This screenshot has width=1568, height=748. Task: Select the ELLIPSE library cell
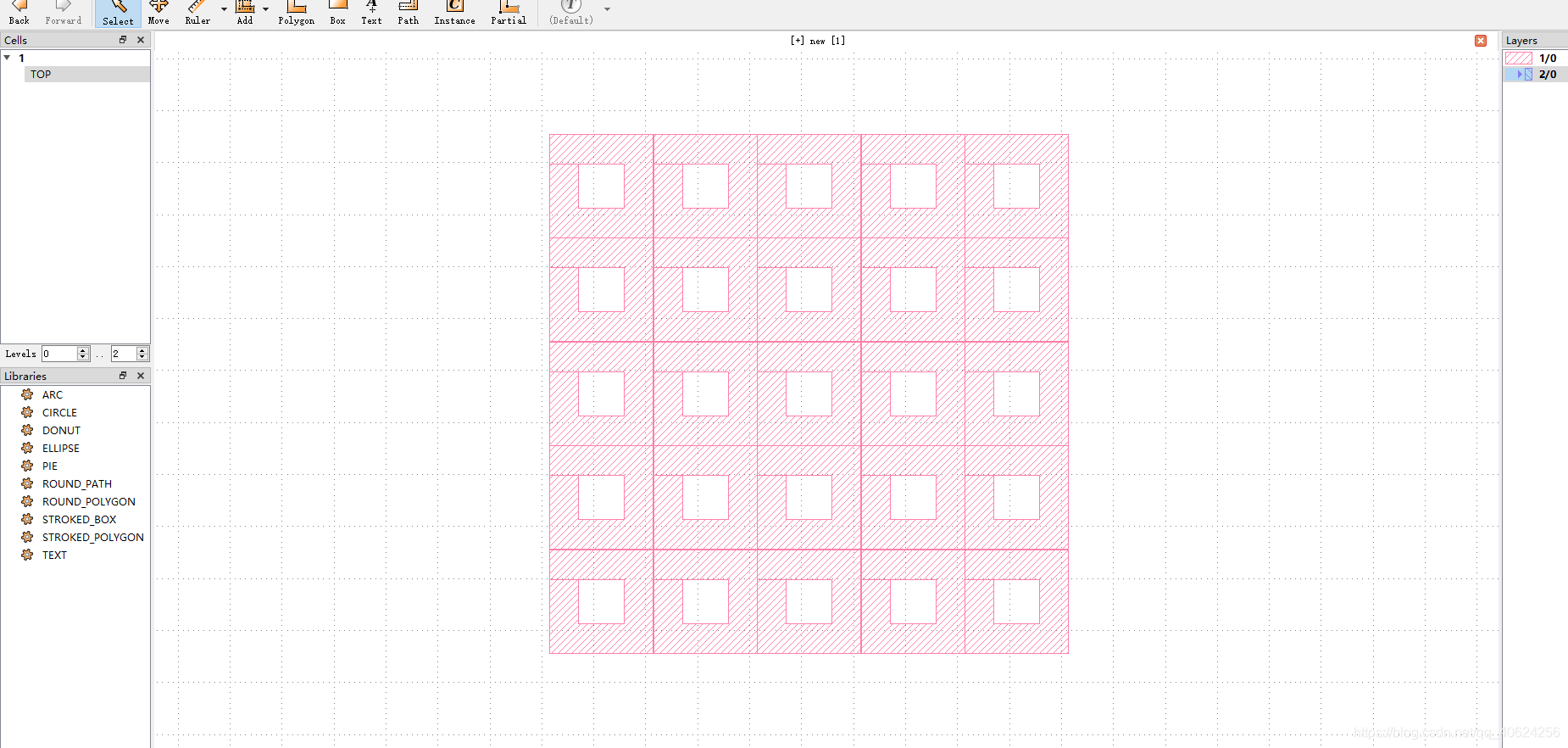[61, 449]
